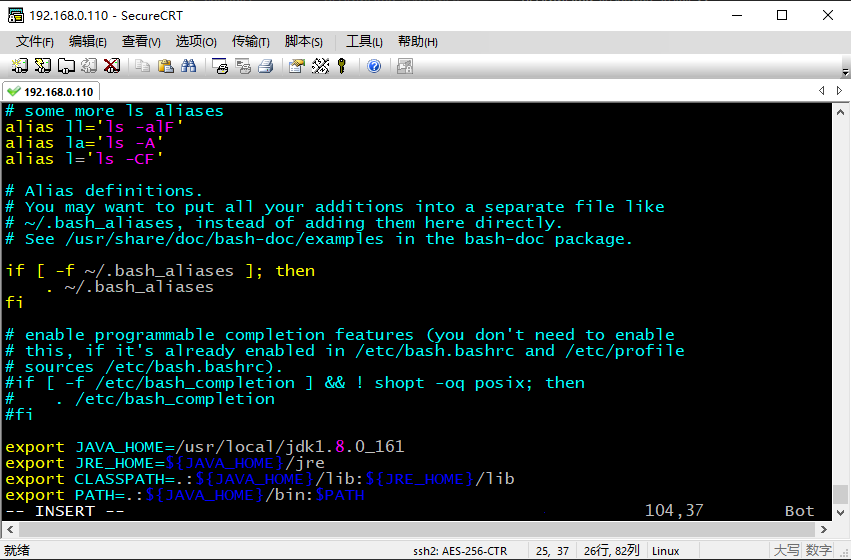
Task: Click the horizontal scrollbar right arrow
Action: pyautogui.click(x=824, y=529)
